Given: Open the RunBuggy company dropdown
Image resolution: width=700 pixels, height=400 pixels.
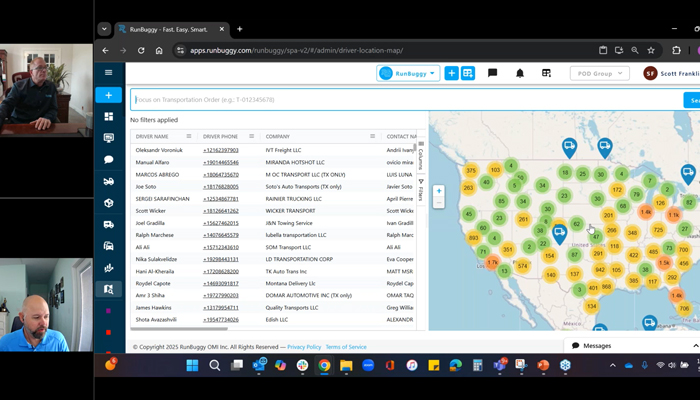Looking at the screenshot, I should tap(408, 73).
